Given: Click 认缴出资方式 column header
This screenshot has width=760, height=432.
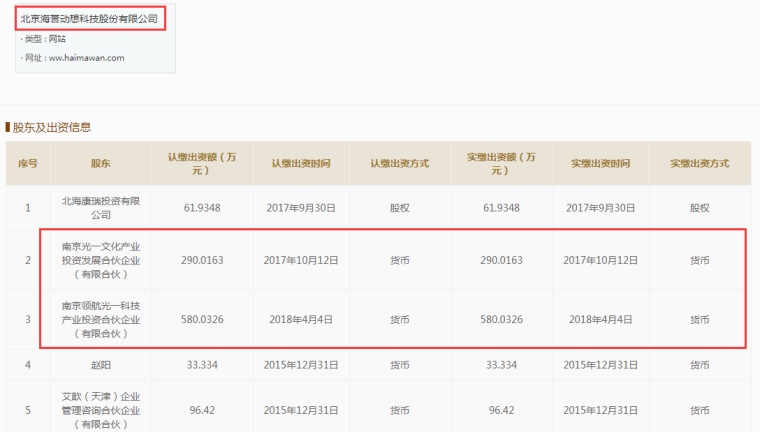Looking at the screenshot, I should click(x=399, y=163).
